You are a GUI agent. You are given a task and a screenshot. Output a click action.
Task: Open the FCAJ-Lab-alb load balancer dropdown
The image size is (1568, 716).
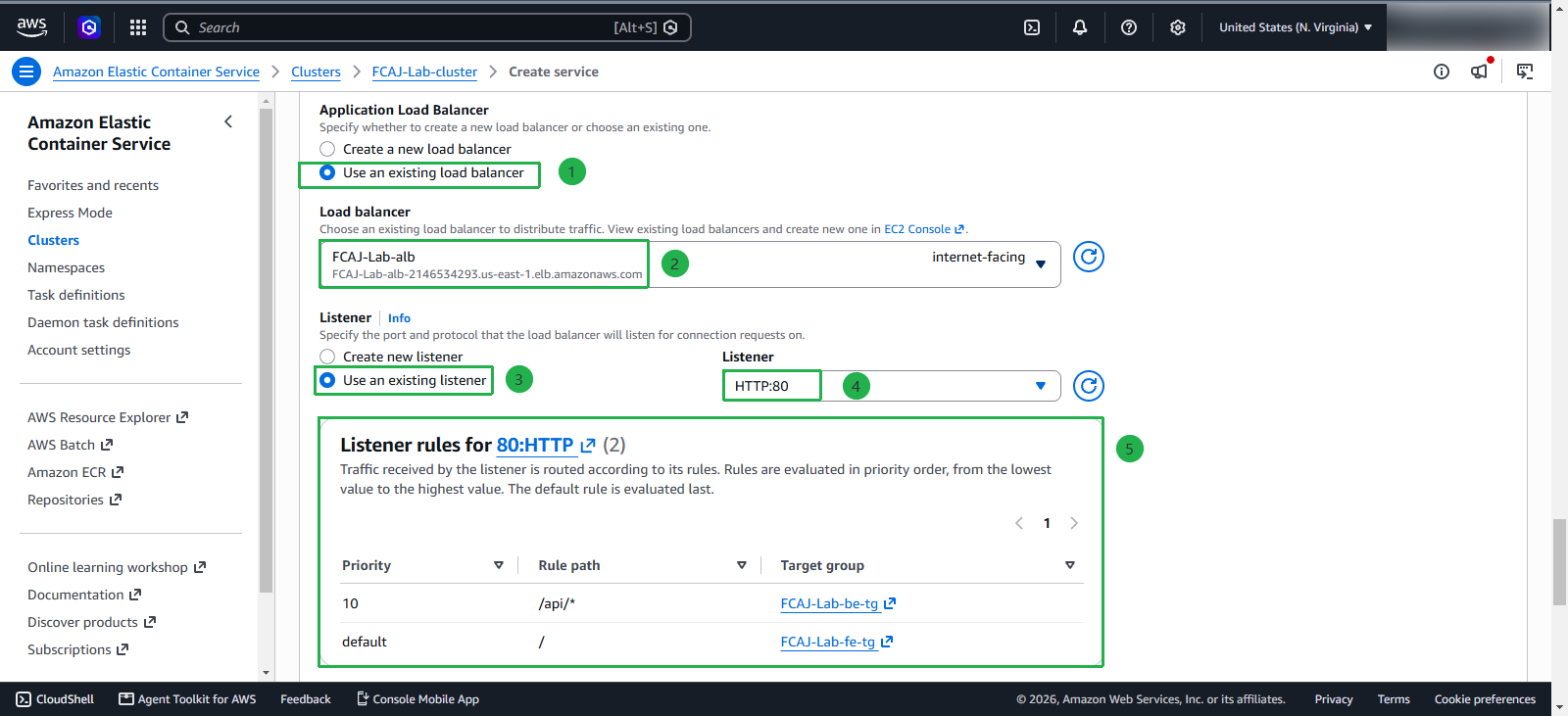(690, 264)
